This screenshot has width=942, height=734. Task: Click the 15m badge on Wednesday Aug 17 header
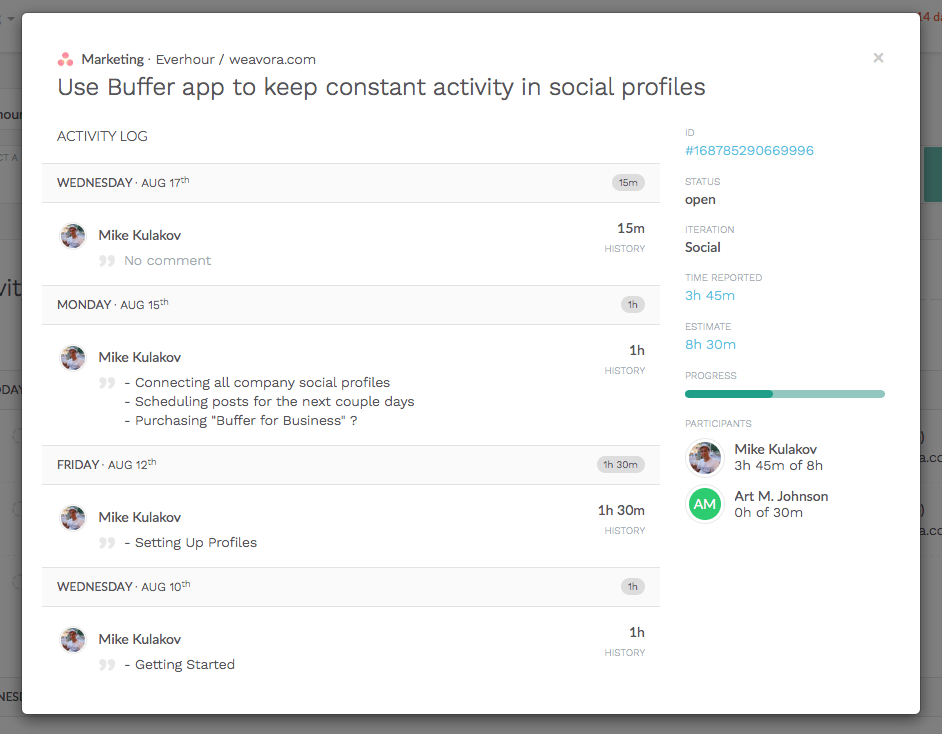(x=628, y=183)
